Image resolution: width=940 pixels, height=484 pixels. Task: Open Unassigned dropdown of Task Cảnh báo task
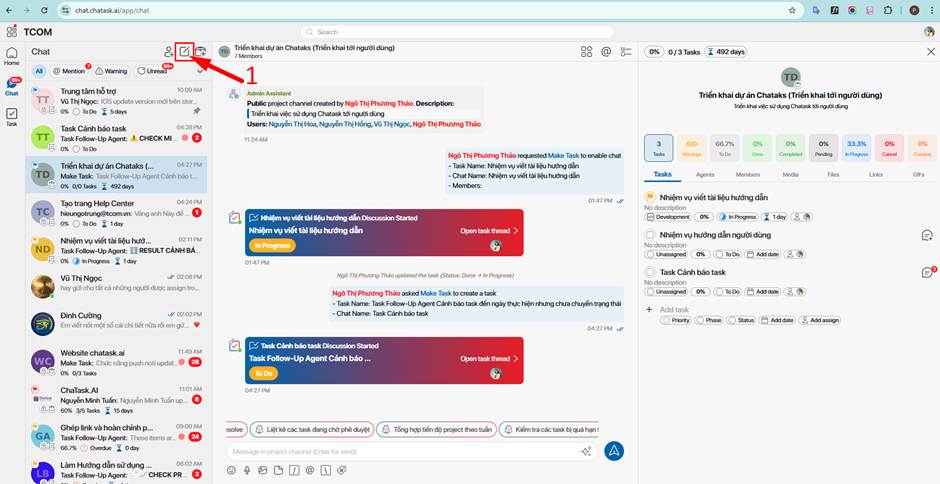pyautogui.click(x=666, y=291)
